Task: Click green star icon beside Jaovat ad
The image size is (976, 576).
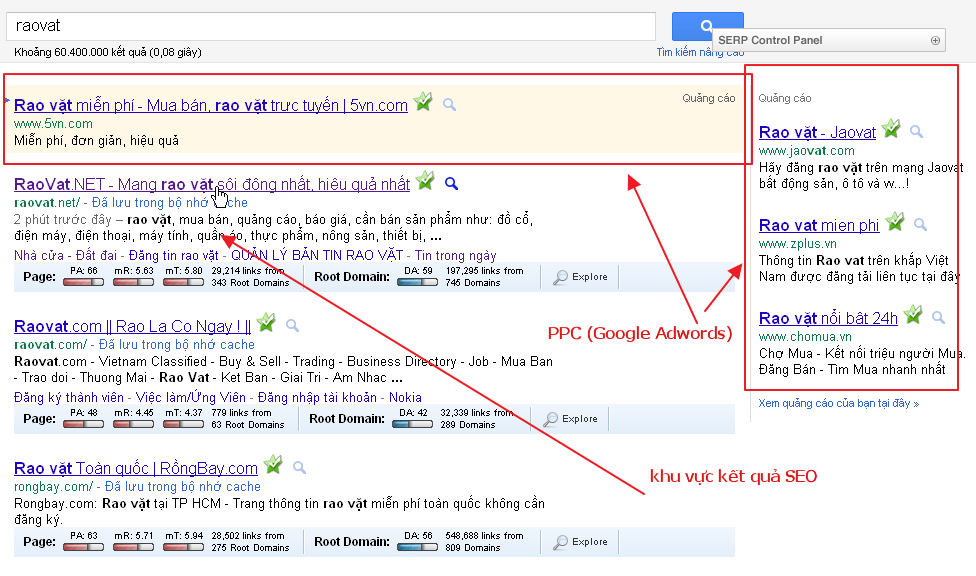Action: point(891,128)
